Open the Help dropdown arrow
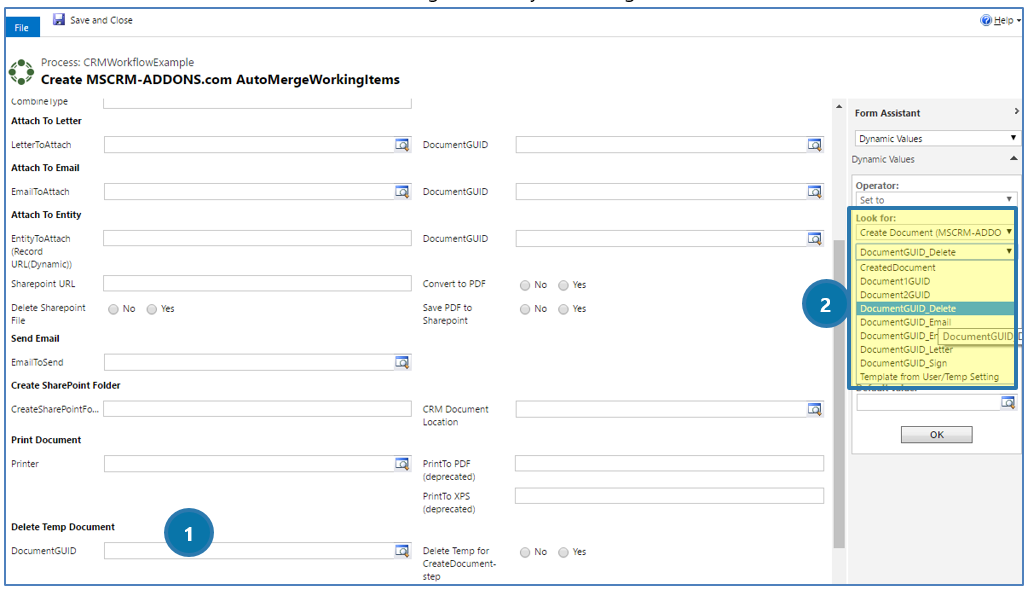 click(x=1018, y=21)
